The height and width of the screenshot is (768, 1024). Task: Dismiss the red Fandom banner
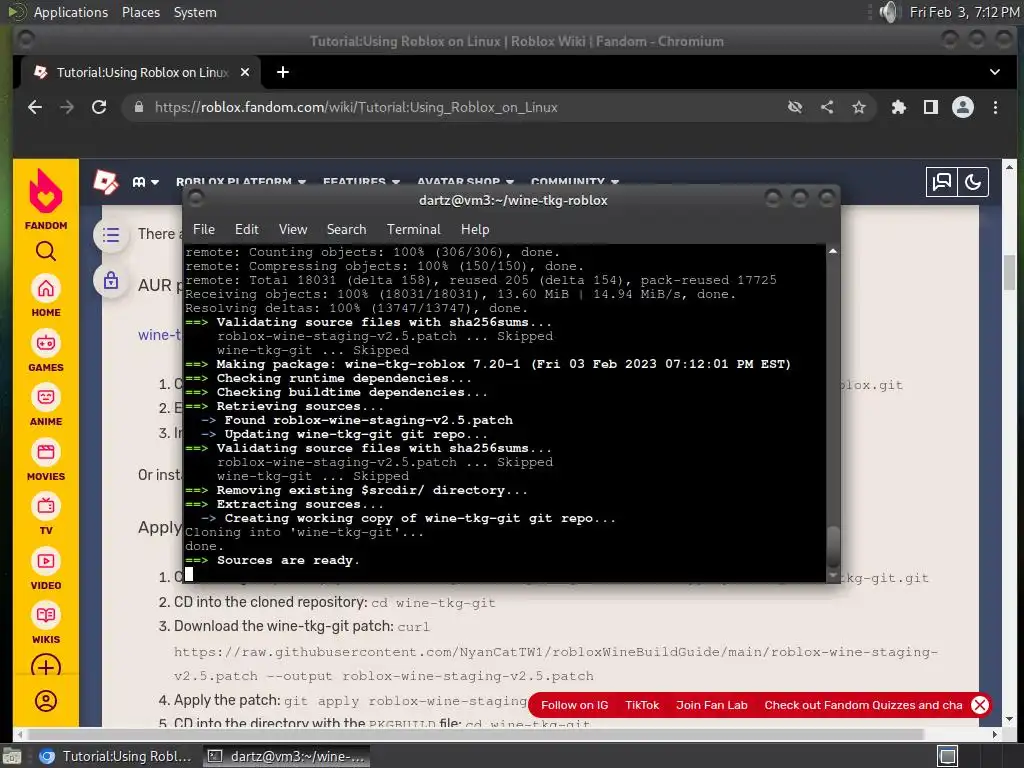tap(980, 705)
